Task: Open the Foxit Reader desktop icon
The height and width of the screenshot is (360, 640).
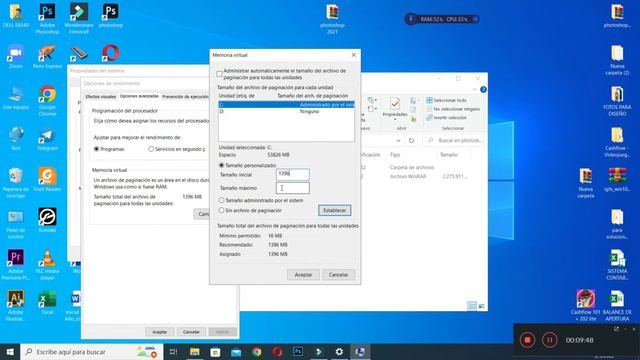Action: tap(47, 179)
